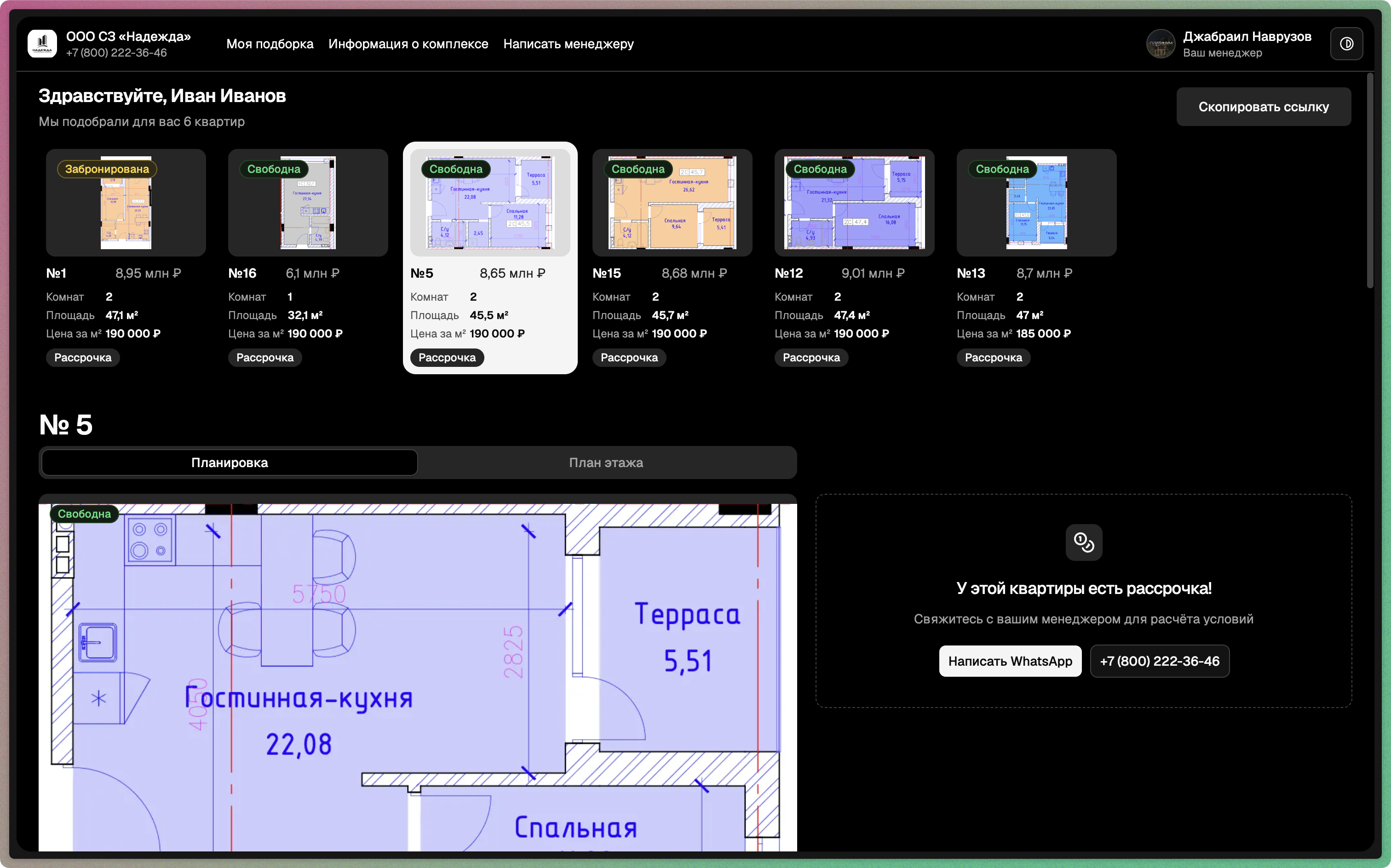This screenshot has width=1391, height=868.
Task: Switch to the Планировка tab
Action: [230, 463]
